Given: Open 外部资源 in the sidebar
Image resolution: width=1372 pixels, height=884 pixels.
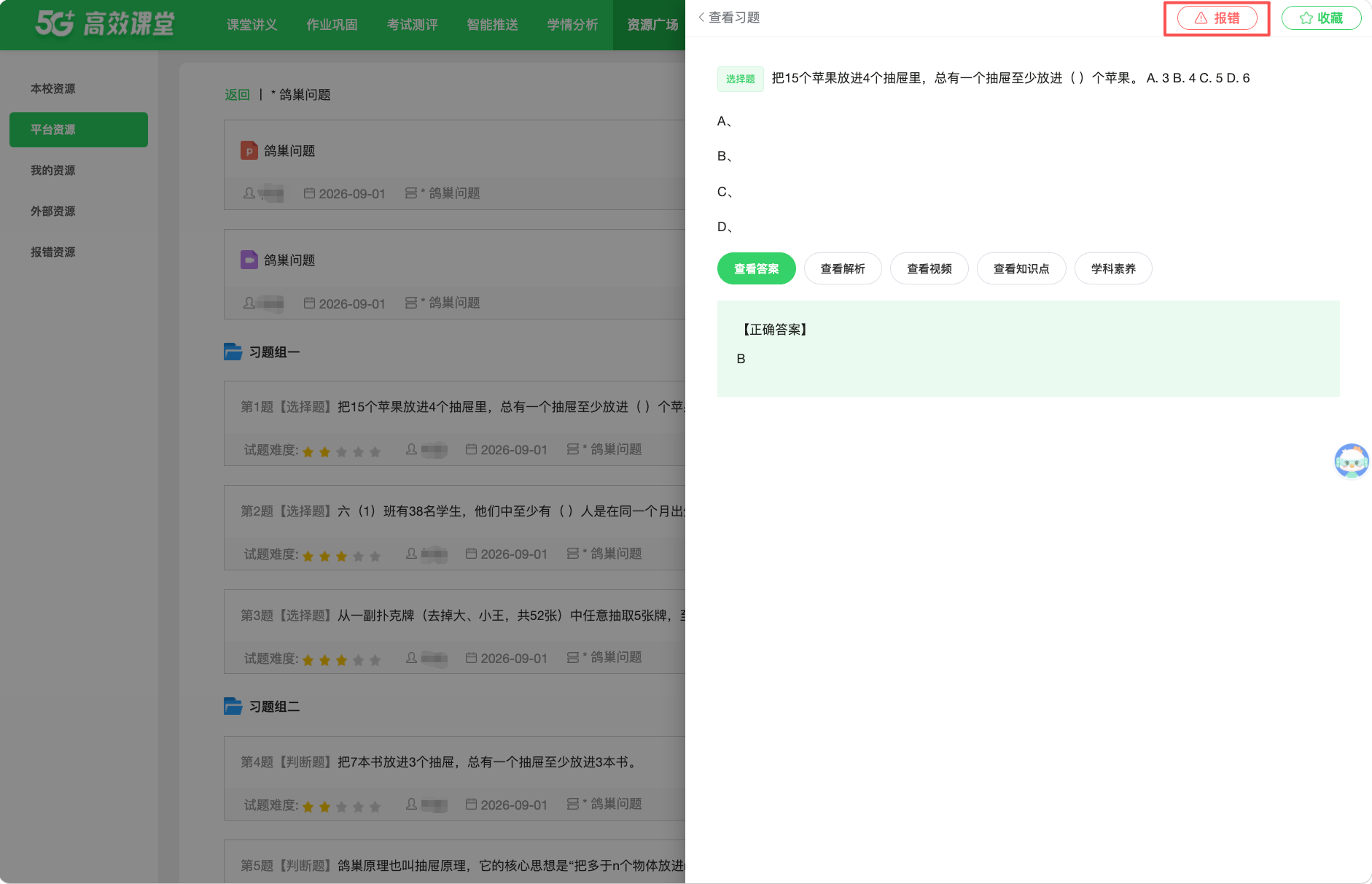Looking at the screenshot, I should (52, 211).
